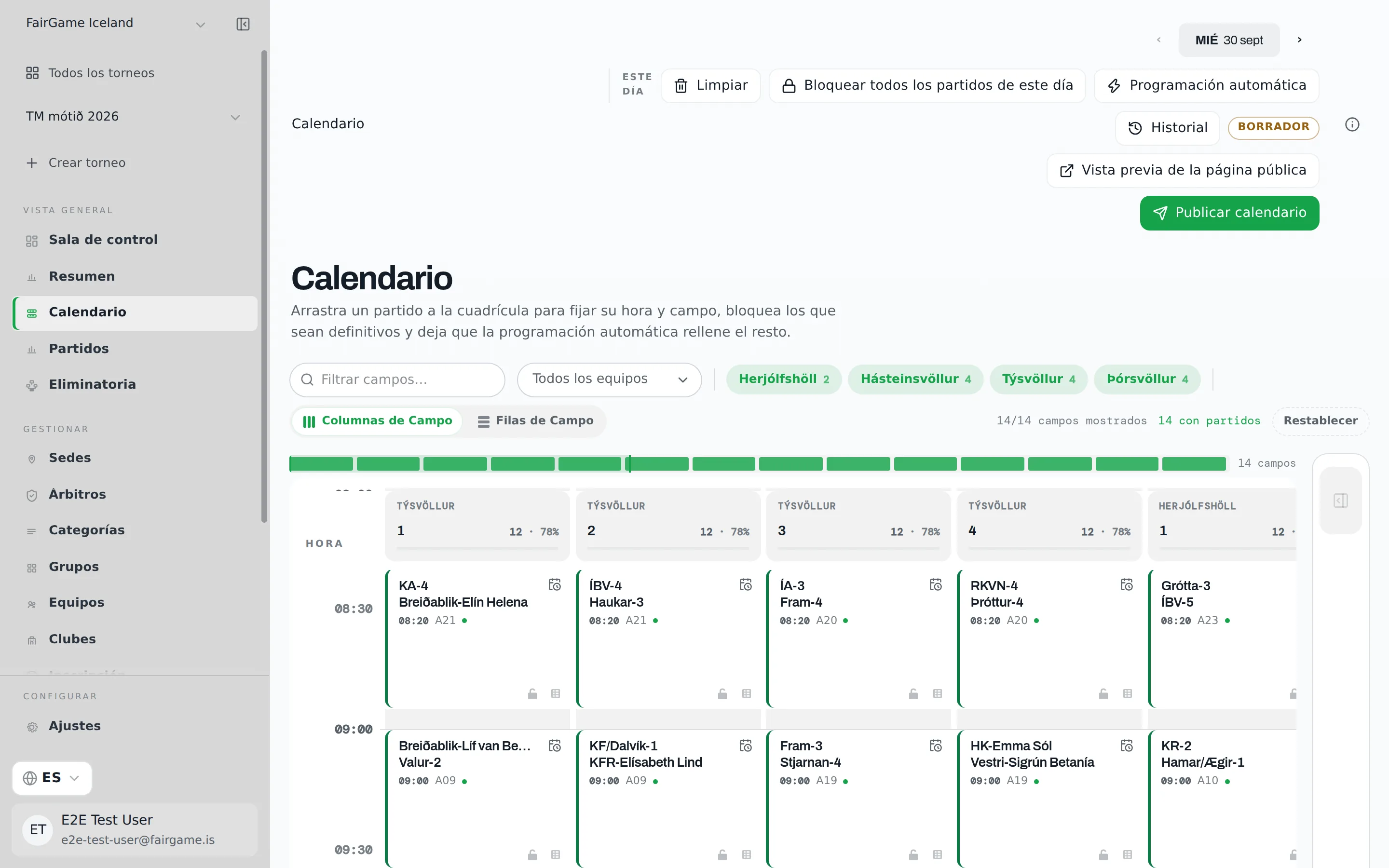Toggle lock on KA-4 vs Breiðablik-Elín Helena
Screen dimensions: 1389x868
point(532,693)
